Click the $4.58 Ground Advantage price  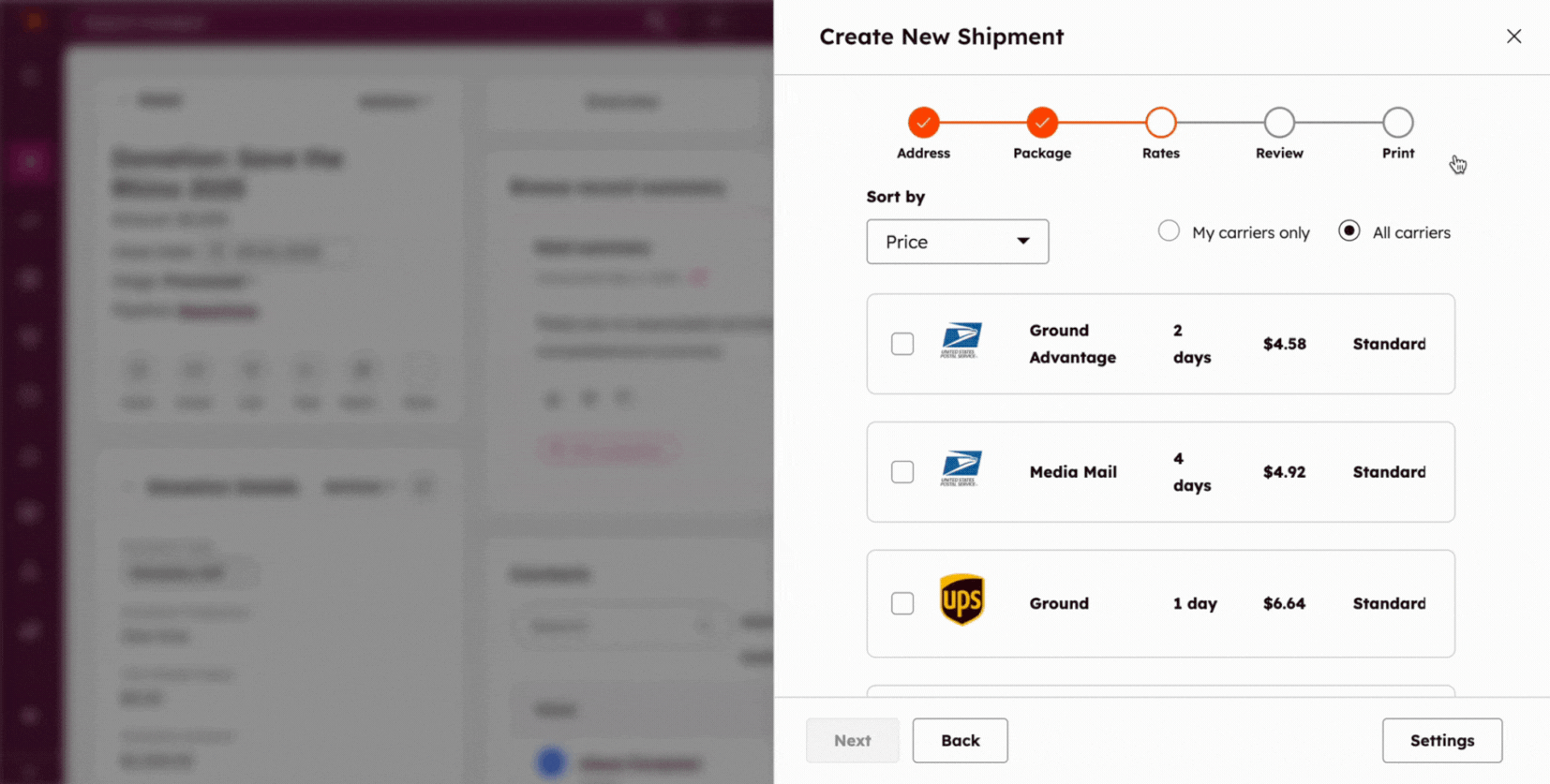tap(1284, 344)
